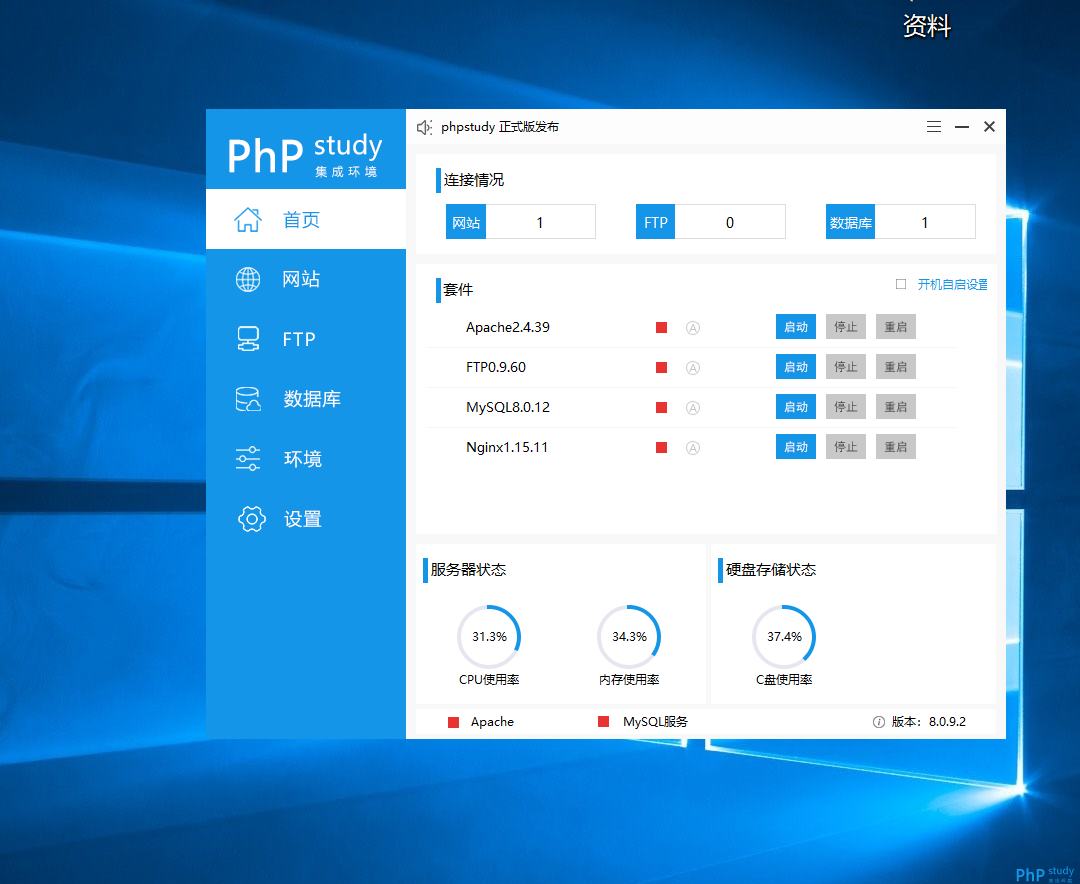This screenshot has height=884, width=1080.
Task: Toggle auto-start circle icon for MySQL8.0.12
Action: (x=693, y=408)
